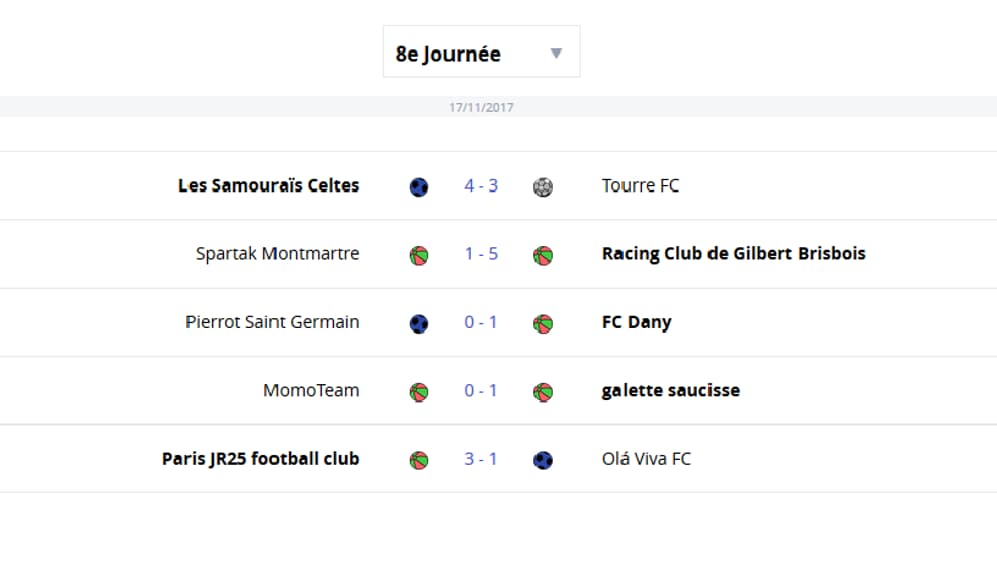Click FC Dany team ball icon
The width and height of the screenshot is (997, 561).
(543, 324)
